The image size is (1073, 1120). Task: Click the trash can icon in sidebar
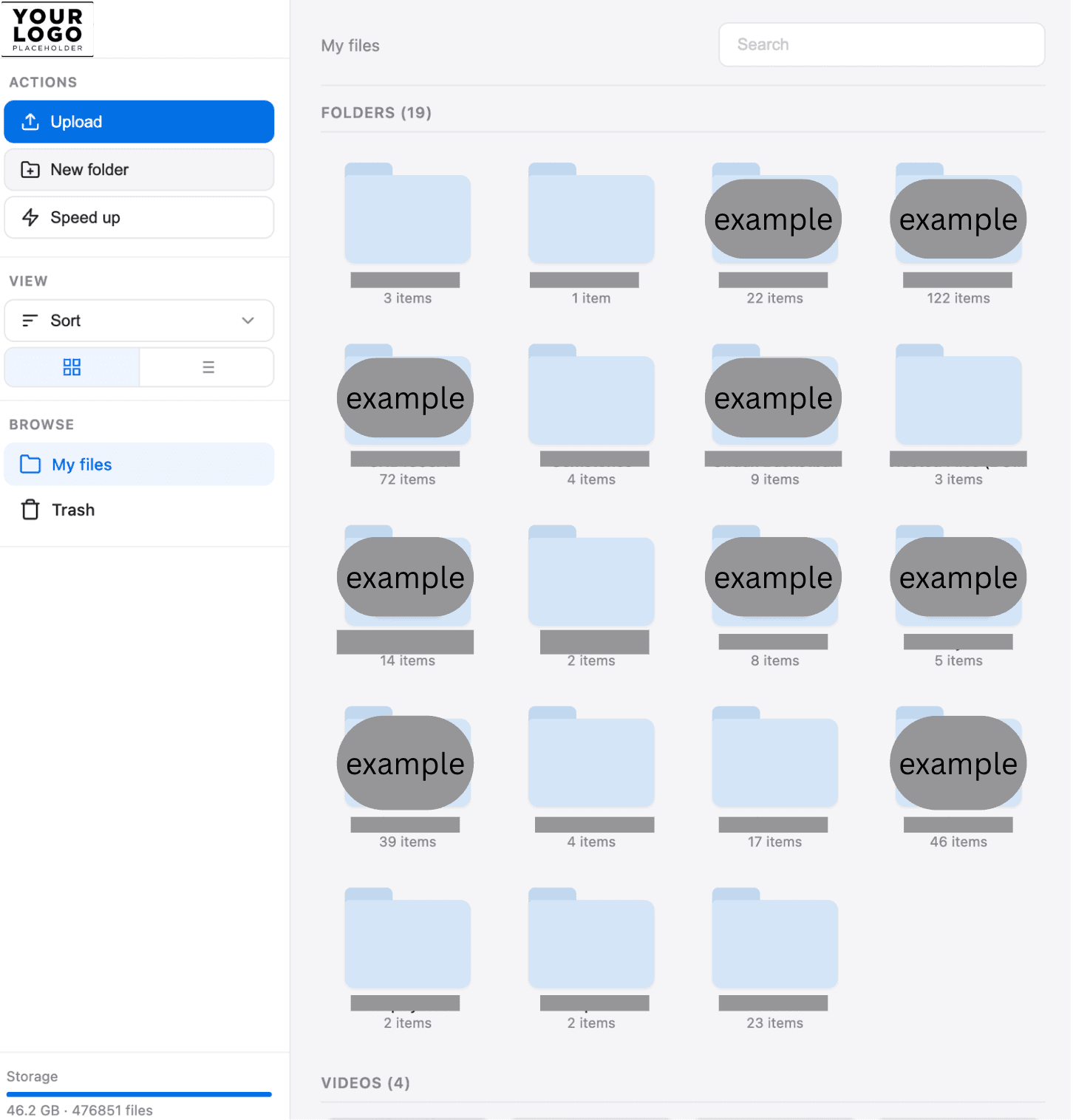coord(30,510)
